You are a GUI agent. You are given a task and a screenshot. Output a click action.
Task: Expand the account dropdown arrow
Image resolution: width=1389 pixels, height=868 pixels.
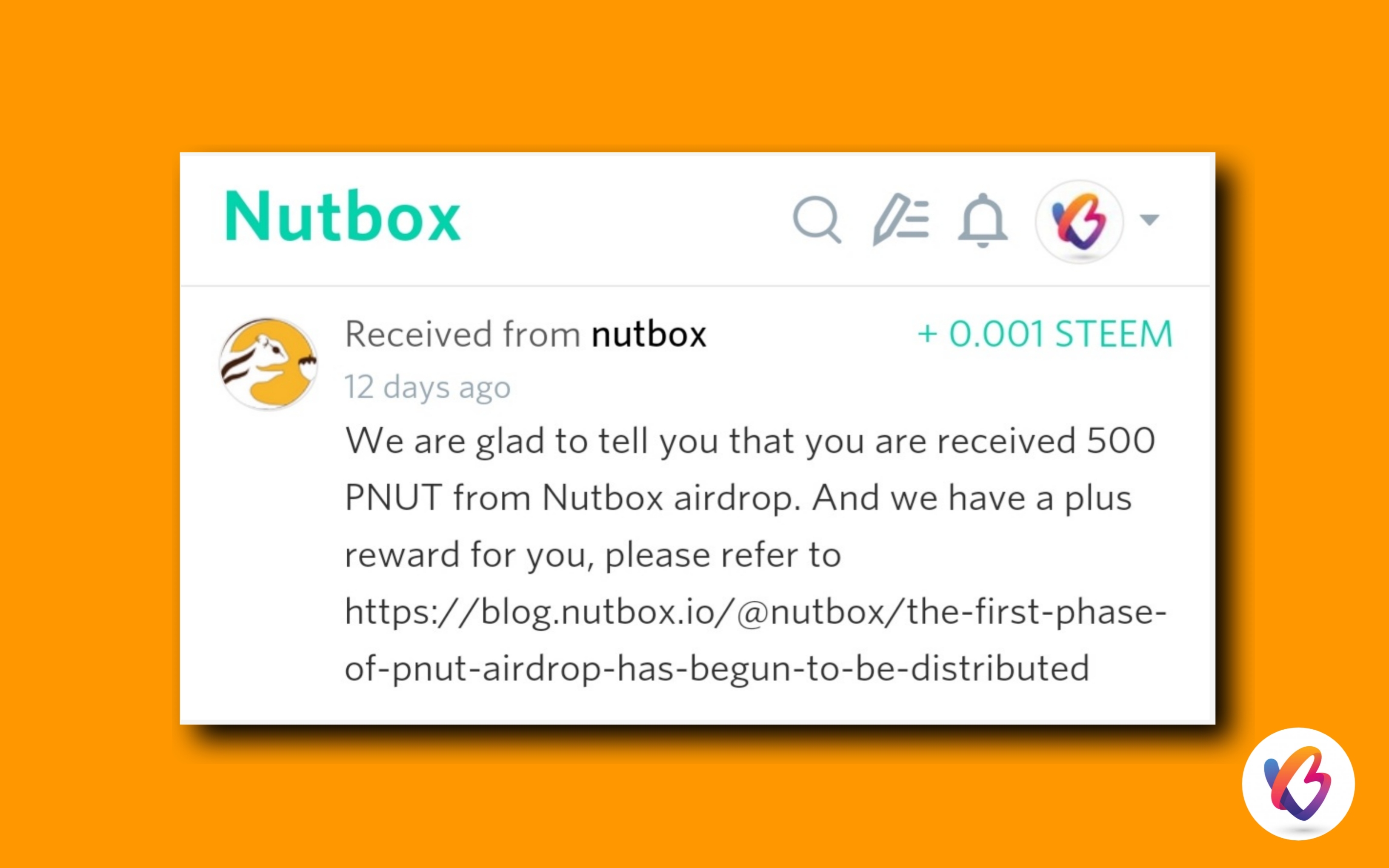tap(1150, 219)
